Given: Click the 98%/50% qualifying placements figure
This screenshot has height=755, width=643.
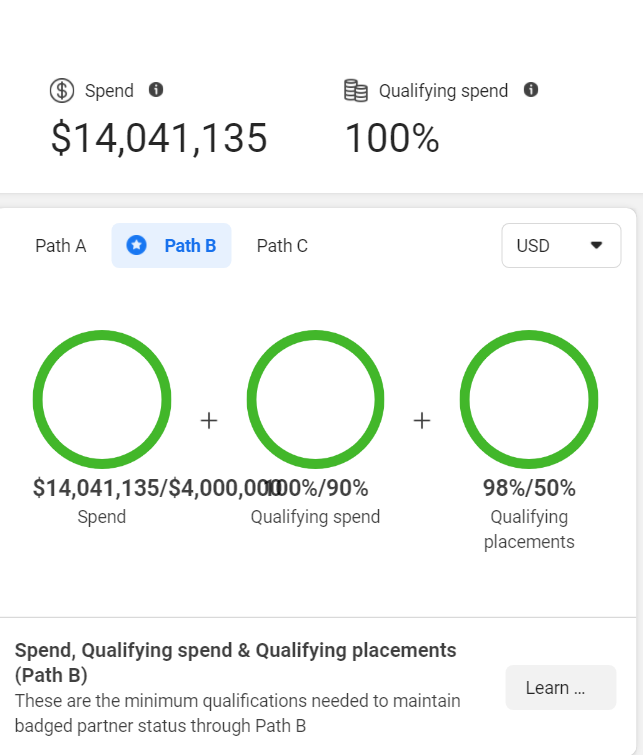Looking at the screenshot, I should [x=529, y=488].
